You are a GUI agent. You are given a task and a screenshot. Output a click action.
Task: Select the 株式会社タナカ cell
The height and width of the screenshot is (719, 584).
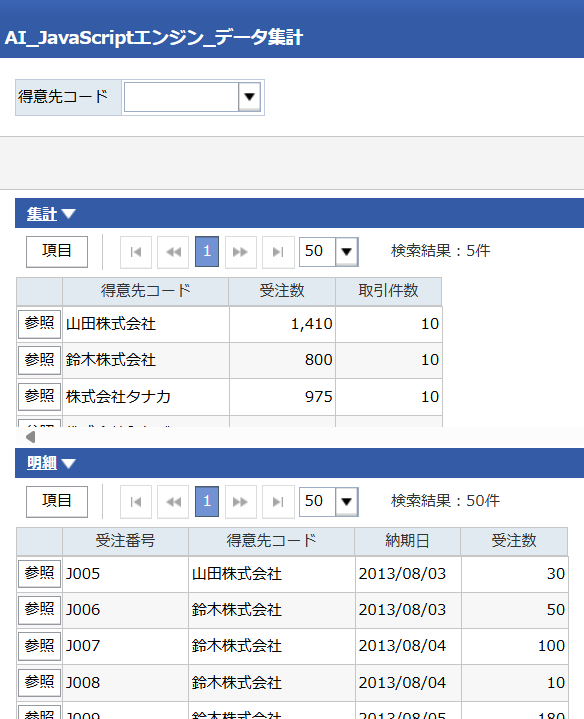point(146,397)
